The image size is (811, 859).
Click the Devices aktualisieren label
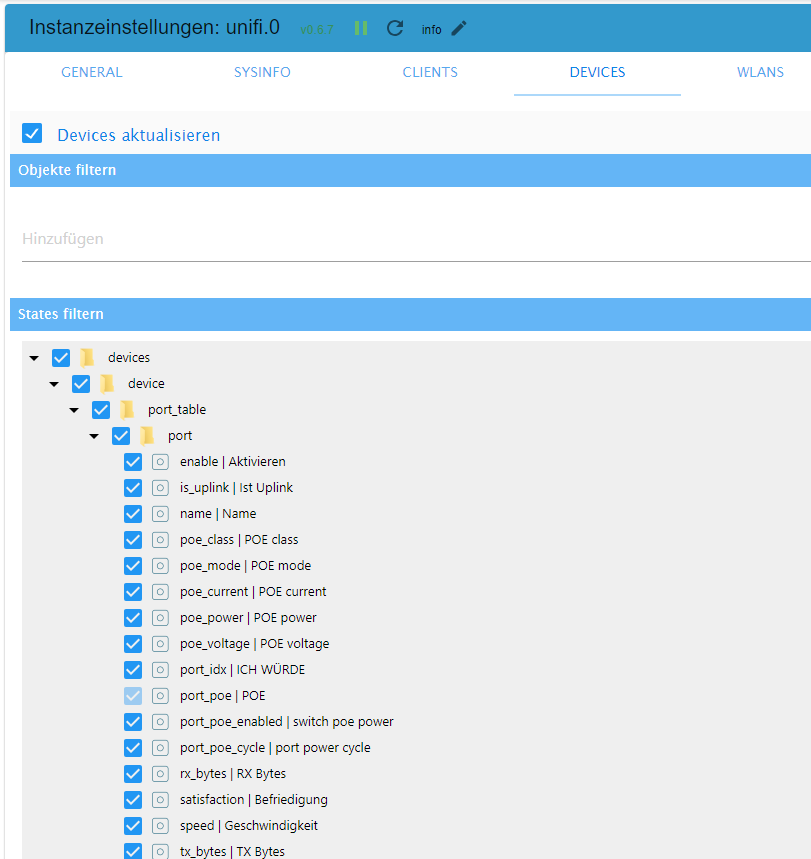(139, 135)
